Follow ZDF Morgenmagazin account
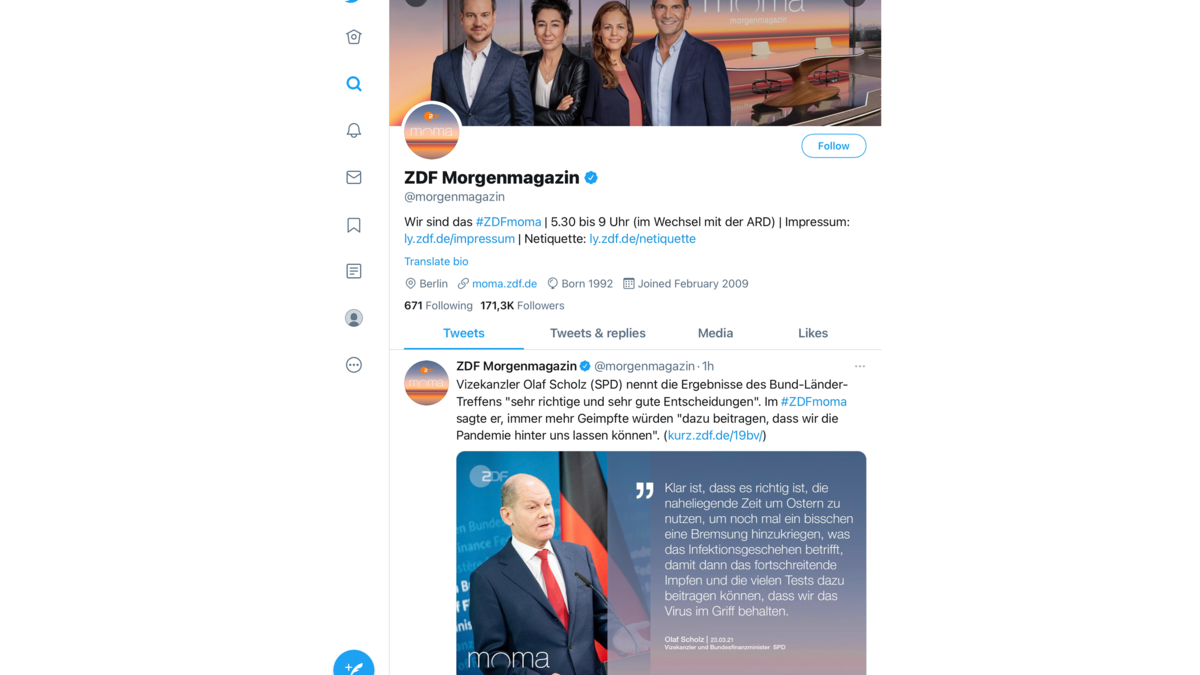Image resolution: width=1200 pixels, height=675 pixels. pos(834,146)
